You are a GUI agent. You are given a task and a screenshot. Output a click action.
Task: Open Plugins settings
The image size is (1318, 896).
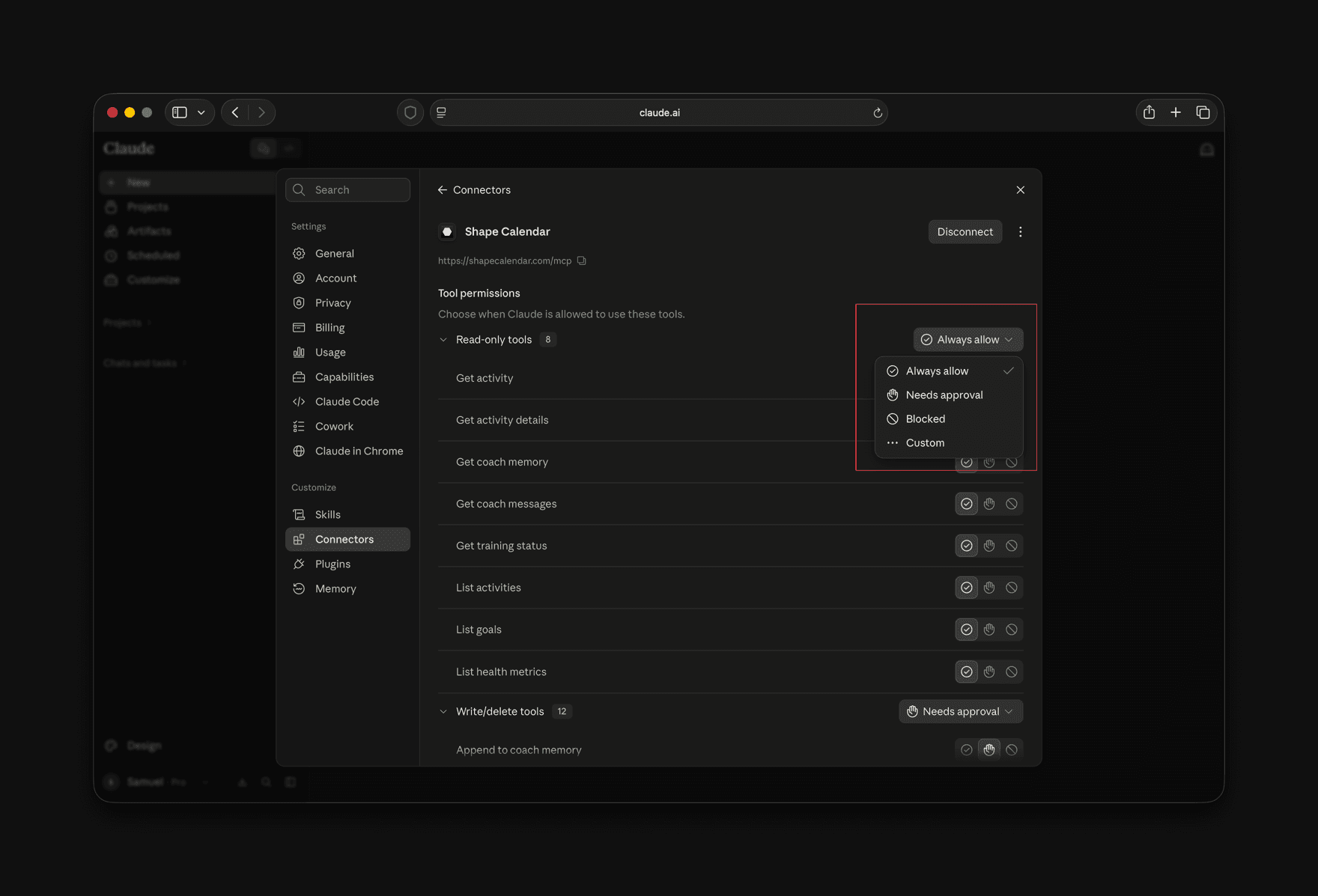point(347,564)
